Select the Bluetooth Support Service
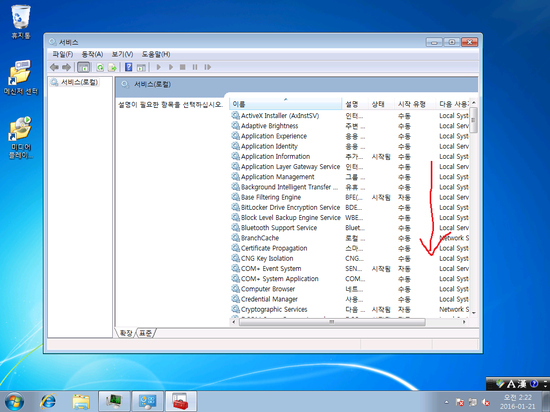This screenshot has width=550, height=412. [x=279, y=228]
